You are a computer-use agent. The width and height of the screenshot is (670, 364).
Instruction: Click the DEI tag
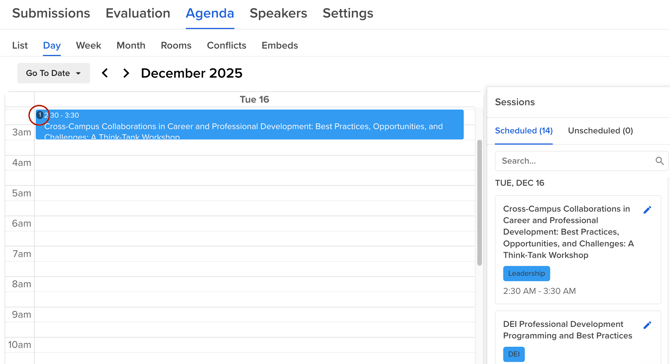(514, 354)
